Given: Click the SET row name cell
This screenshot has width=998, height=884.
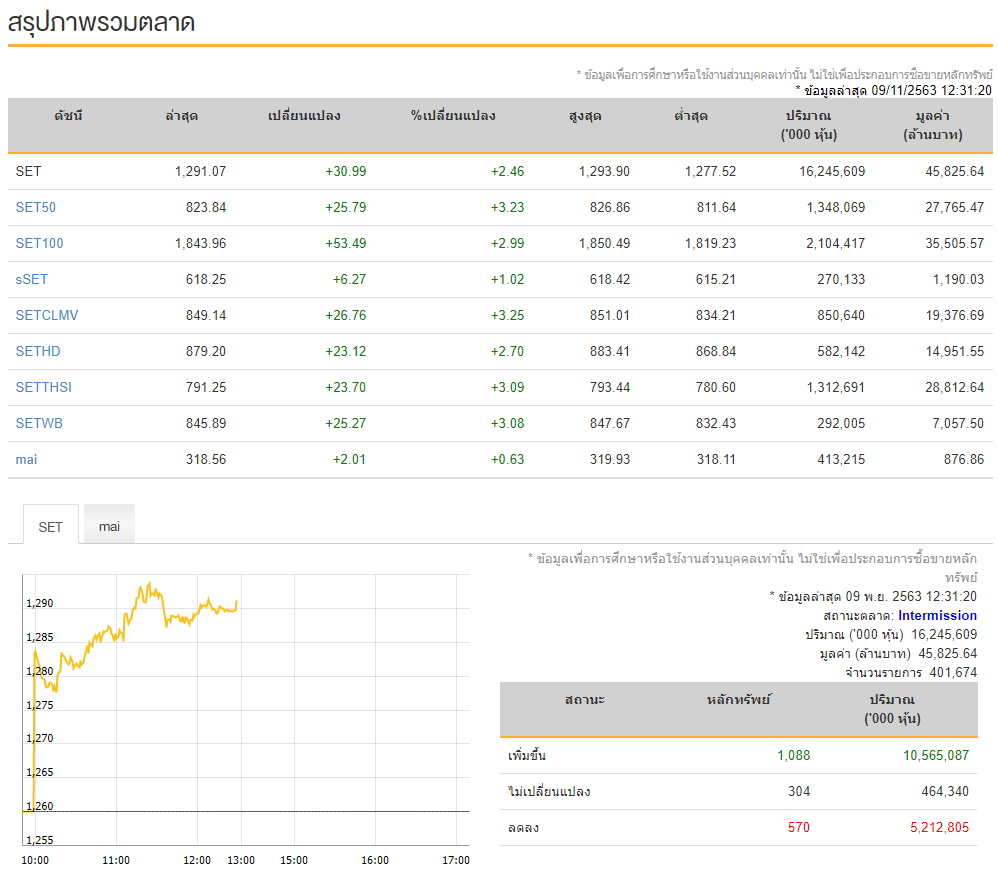Looking at the screenshot, I should coord(28,171).
